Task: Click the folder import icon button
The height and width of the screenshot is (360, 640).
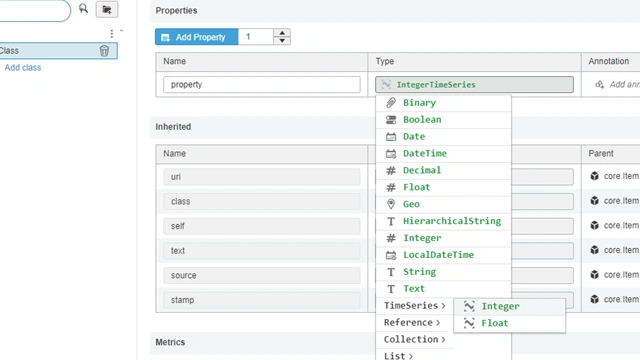Action: [x=107, y=9]
